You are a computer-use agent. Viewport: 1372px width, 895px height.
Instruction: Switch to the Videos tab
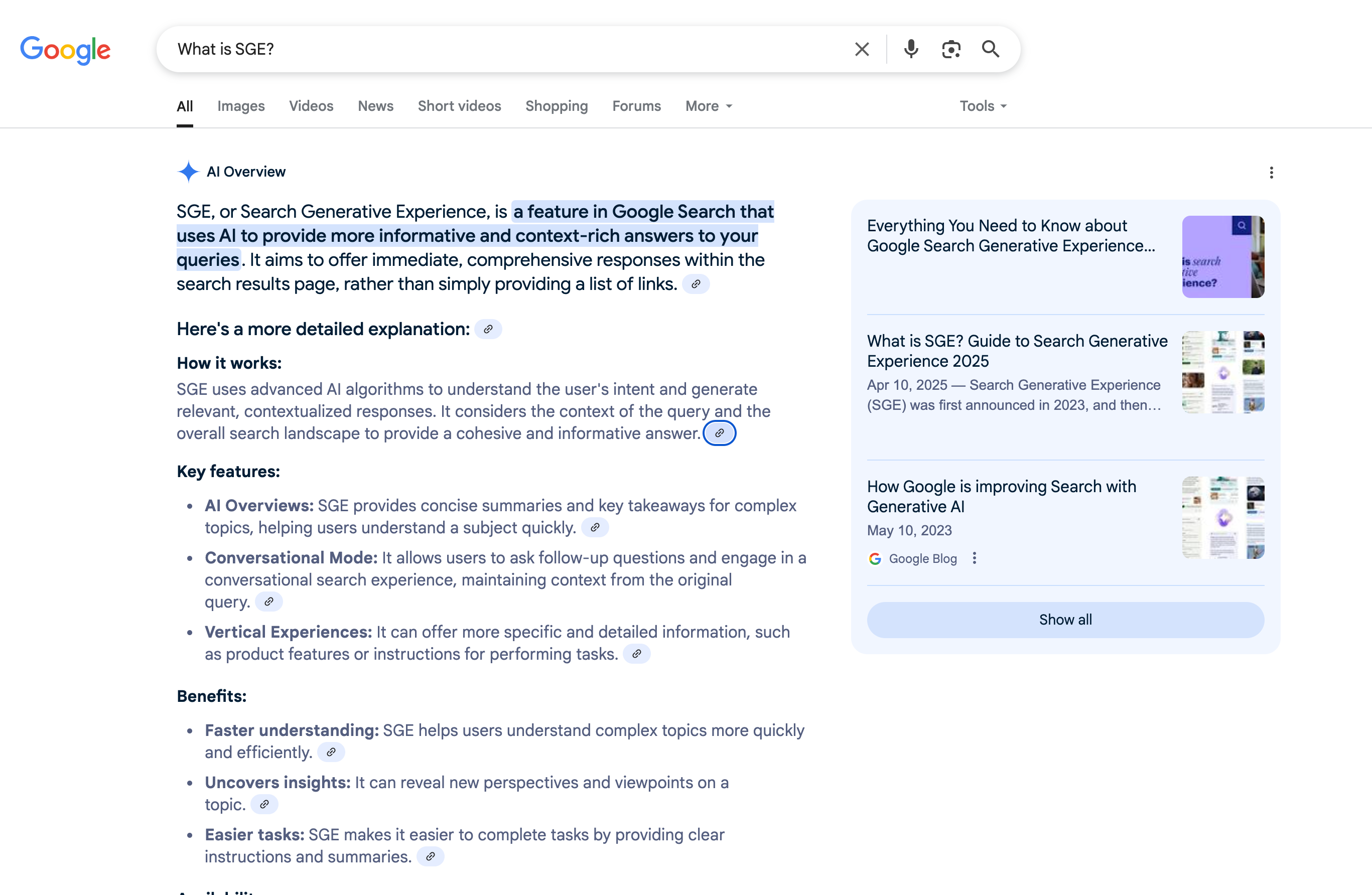(311, 106)
